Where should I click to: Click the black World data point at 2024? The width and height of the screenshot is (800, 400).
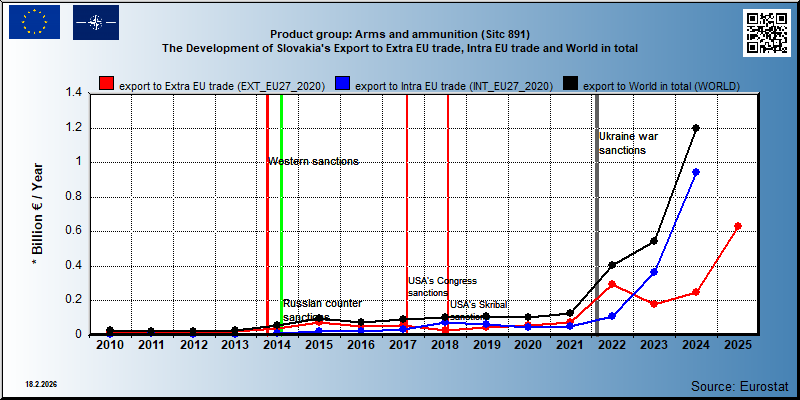[x=695, y=128]
